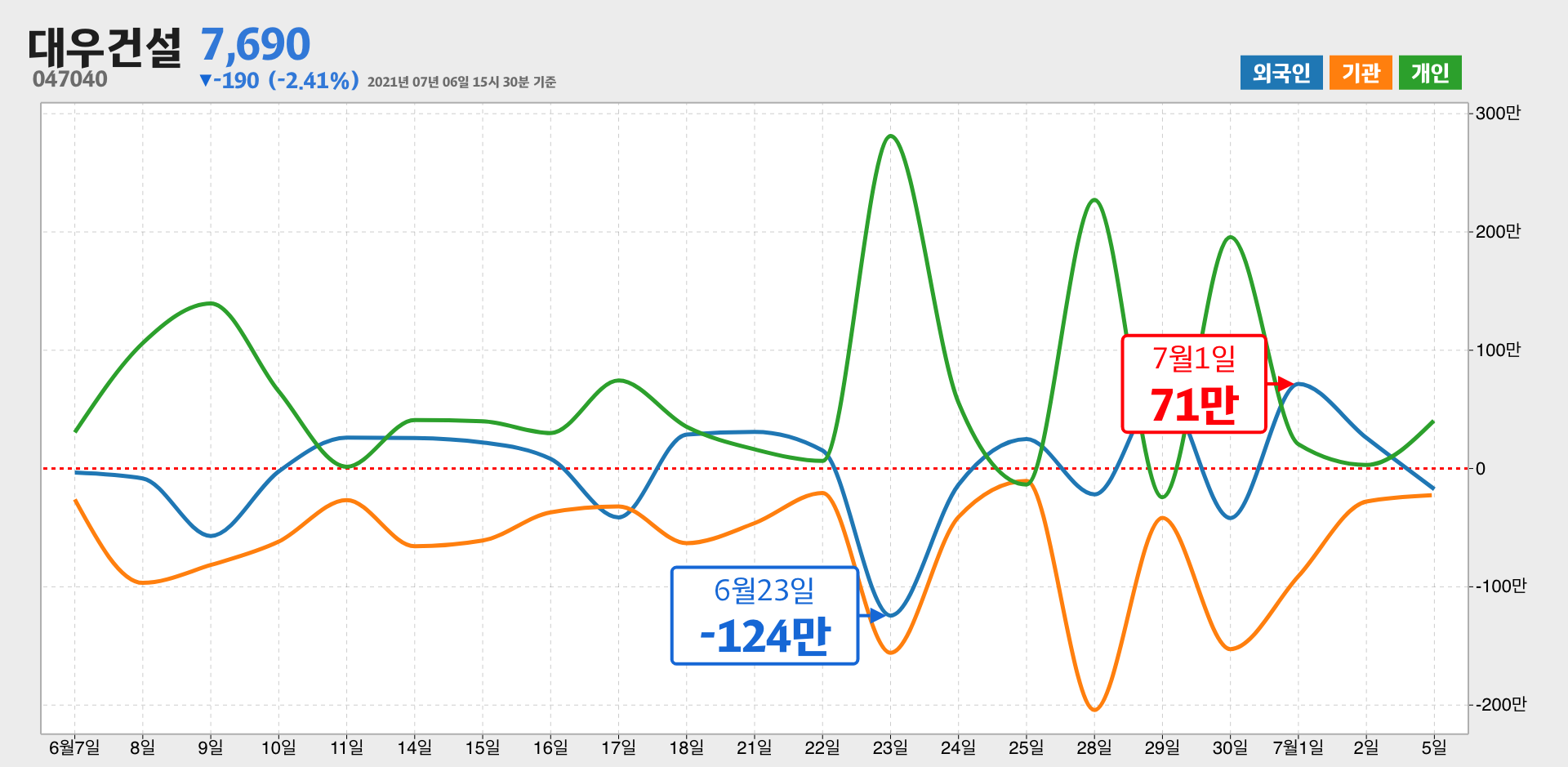Viewport: 1568px width, 767px height.
Task: Click the orange line trough at 28일
Action: click(1094, 709)
